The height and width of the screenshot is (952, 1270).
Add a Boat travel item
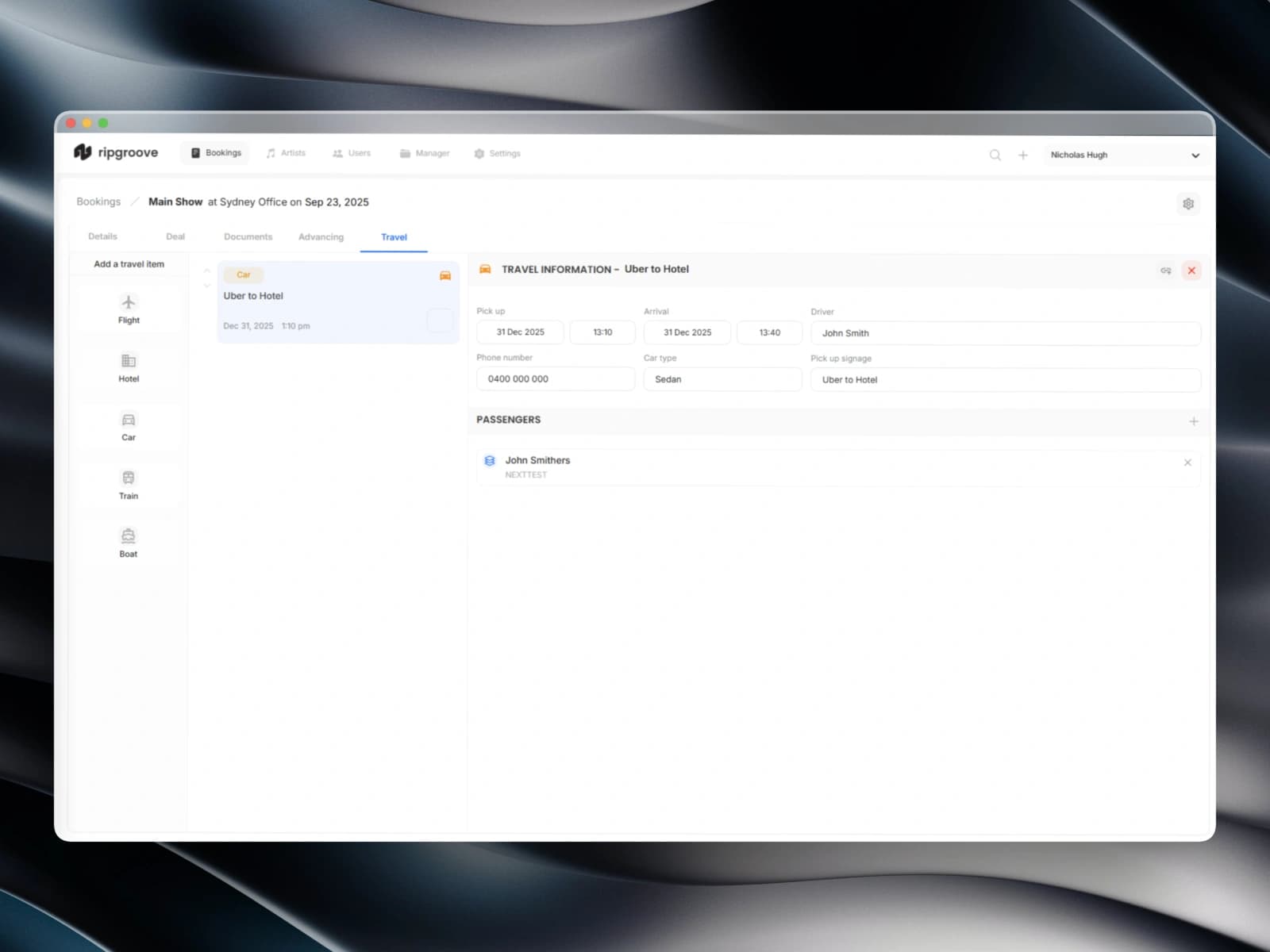[128, 543]
